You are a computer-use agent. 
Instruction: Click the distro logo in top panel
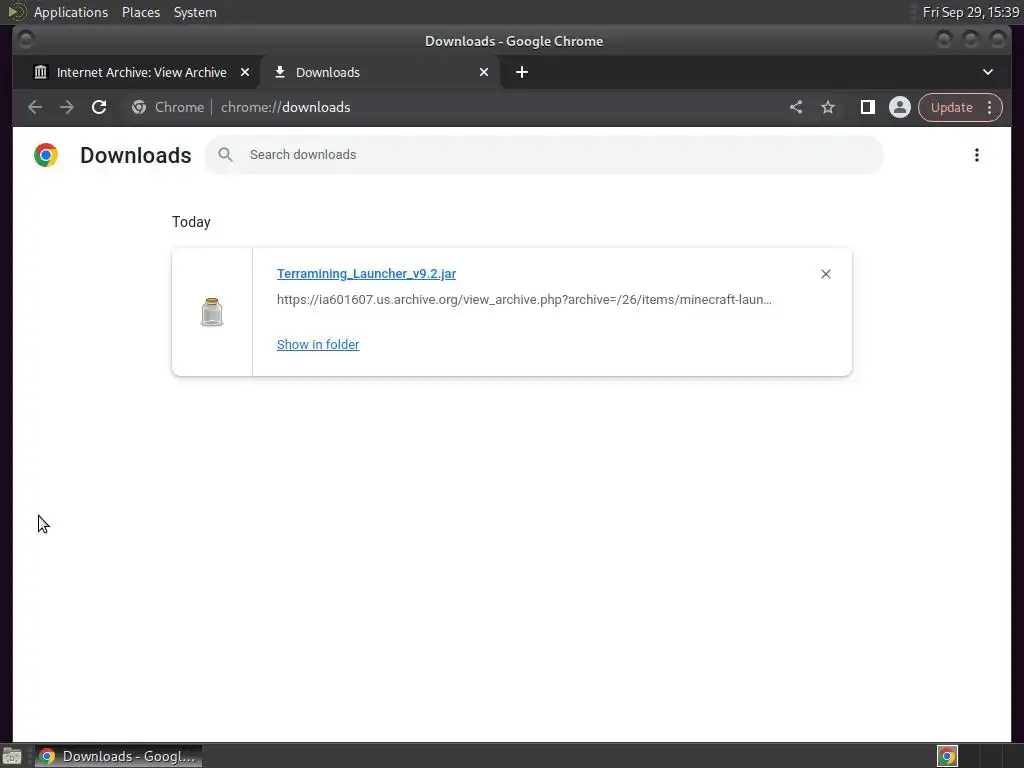pos(16,12)
